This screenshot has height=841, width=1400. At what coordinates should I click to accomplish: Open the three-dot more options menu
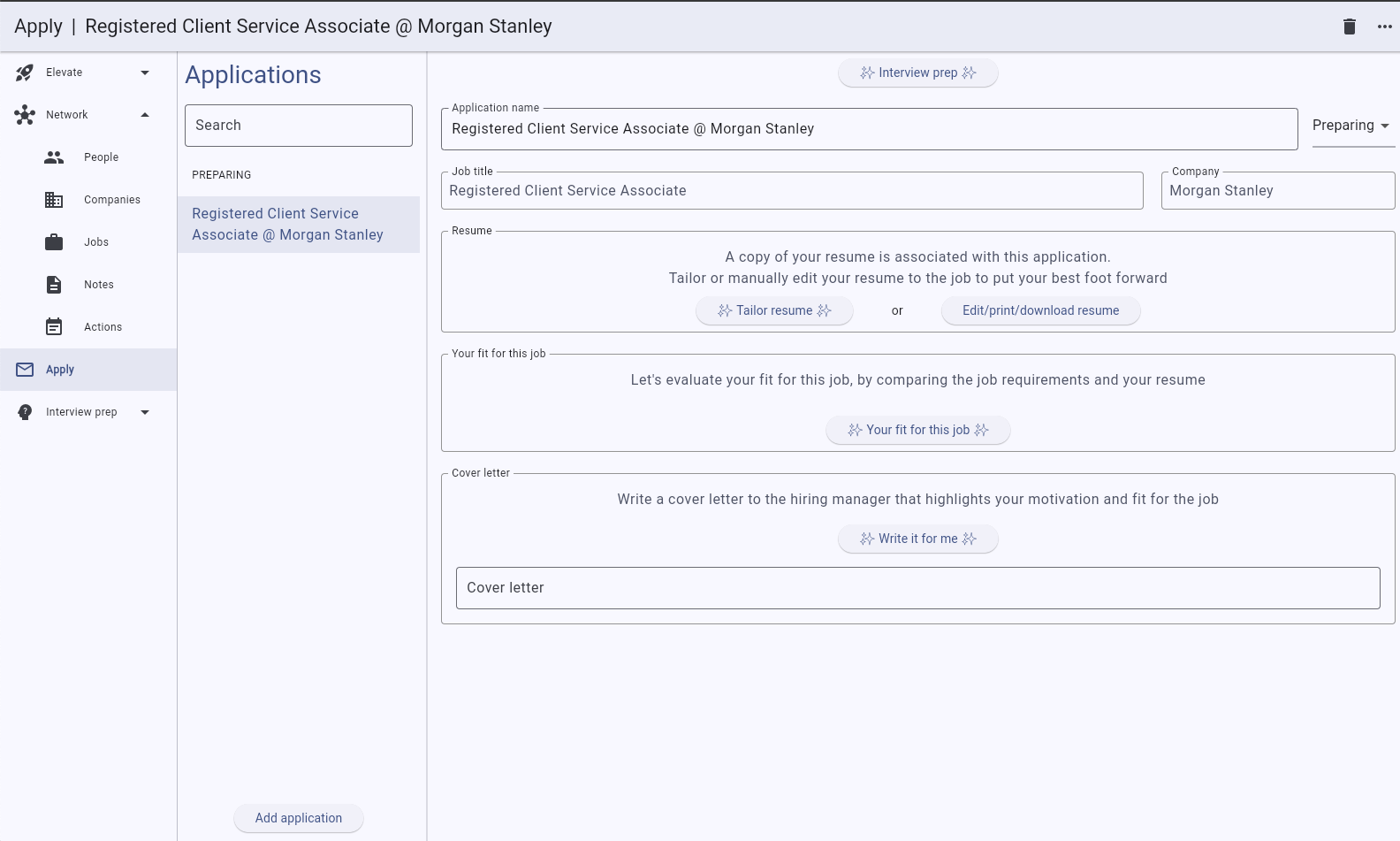click(1384, 27)
